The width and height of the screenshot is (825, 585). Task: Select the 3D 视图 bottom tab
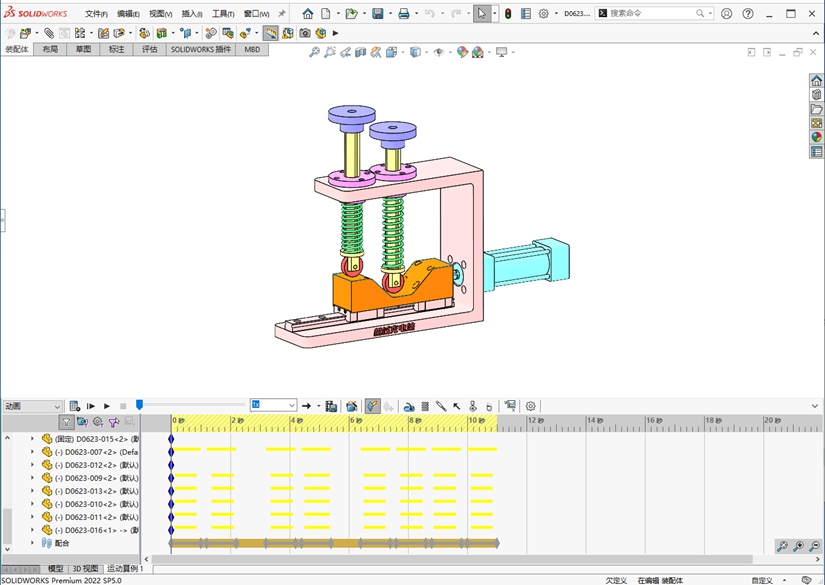pos(85,568)
